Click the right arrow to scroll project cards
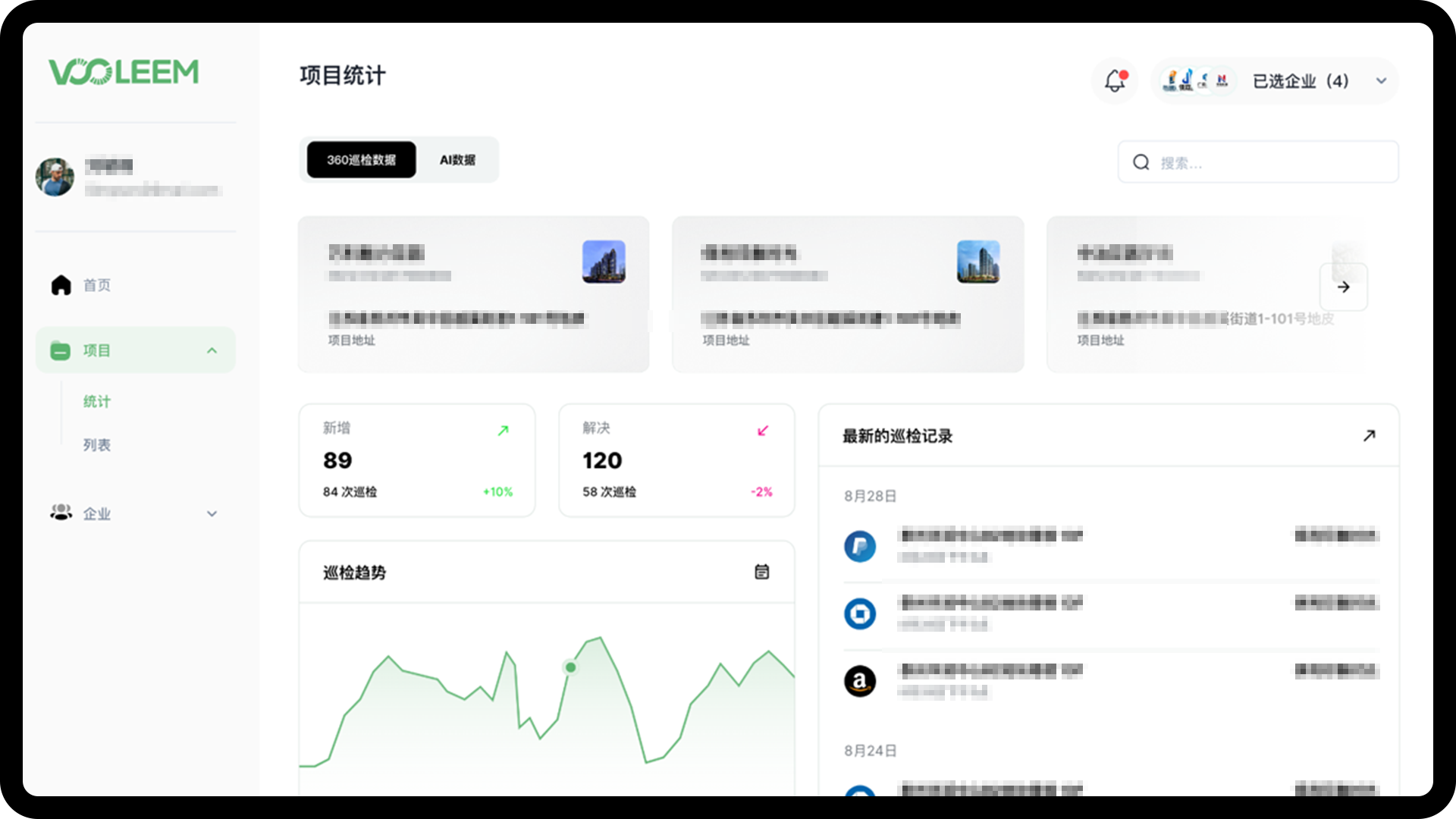Screen dimensions: 1456x819 point(1343,287)
